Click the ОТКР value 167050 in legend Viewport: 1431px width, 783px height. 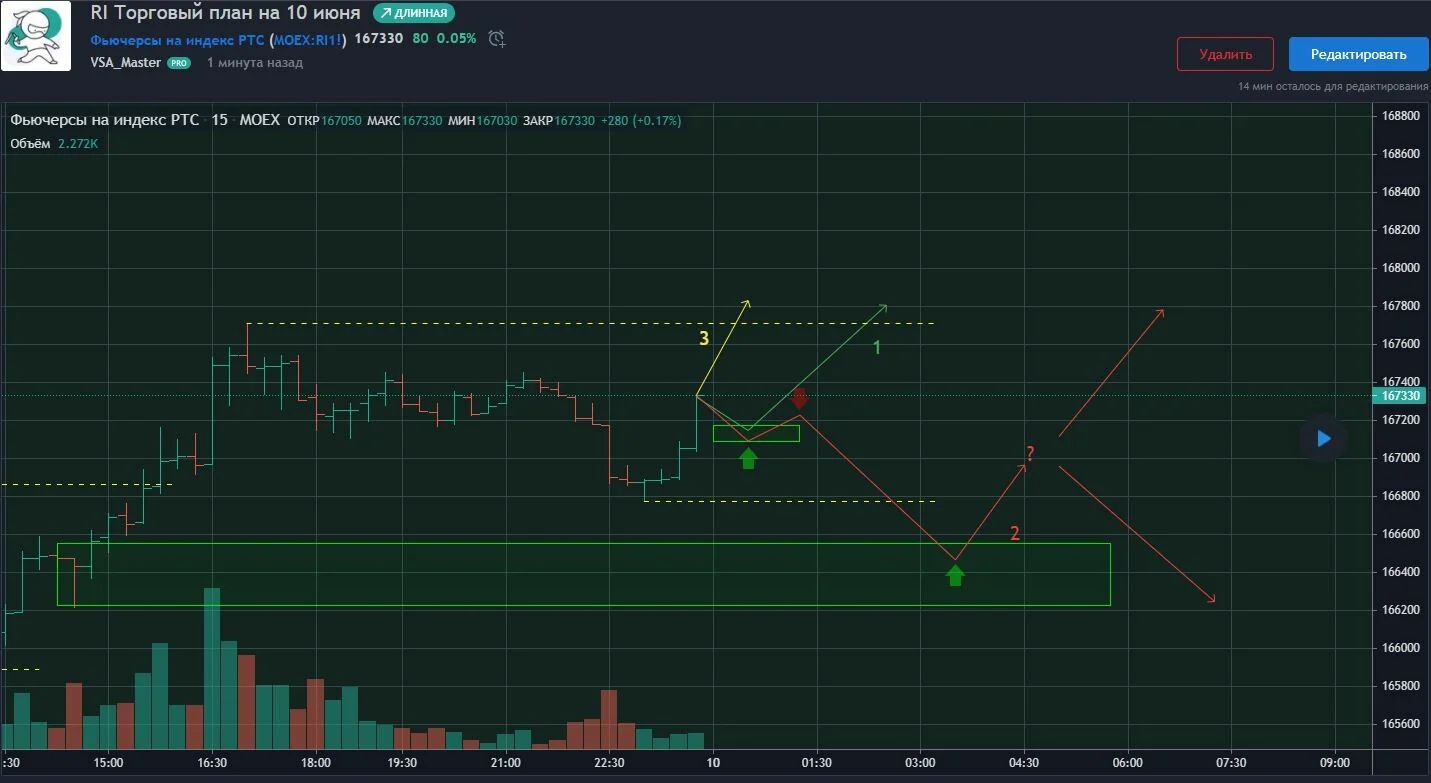click(x=341, y=121)
